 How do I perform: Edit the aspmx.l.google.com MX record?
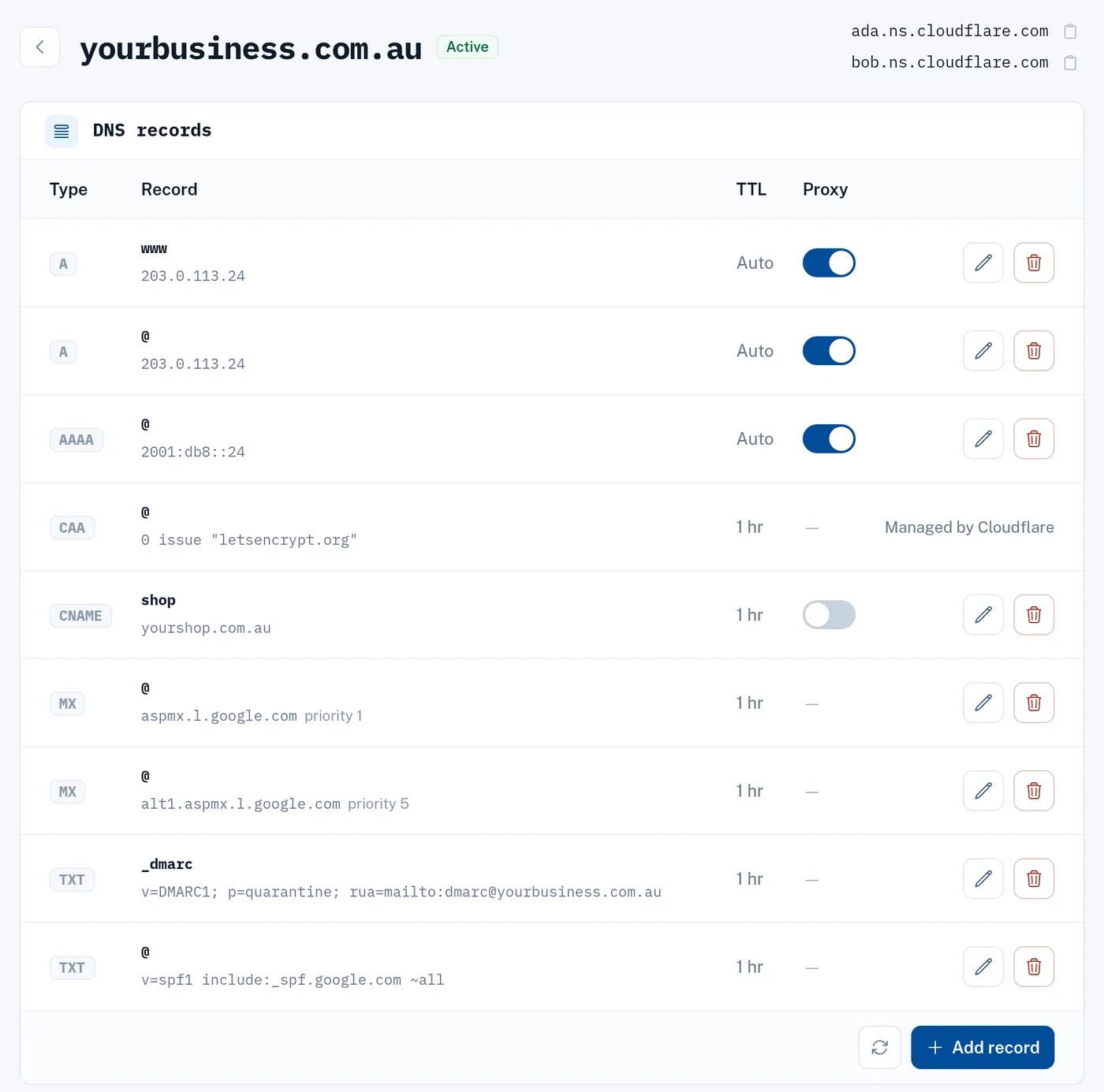click(x=983, y=703)
